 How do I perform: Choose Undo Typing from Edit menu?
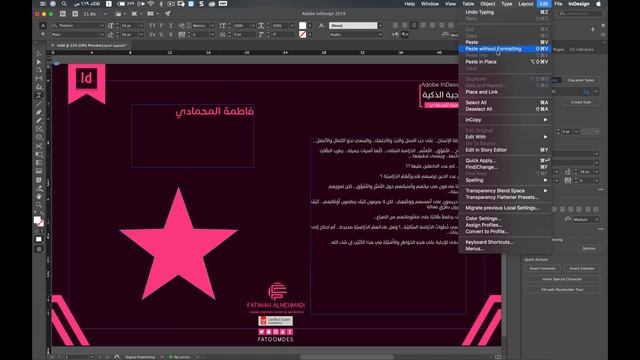pos(505,12)
